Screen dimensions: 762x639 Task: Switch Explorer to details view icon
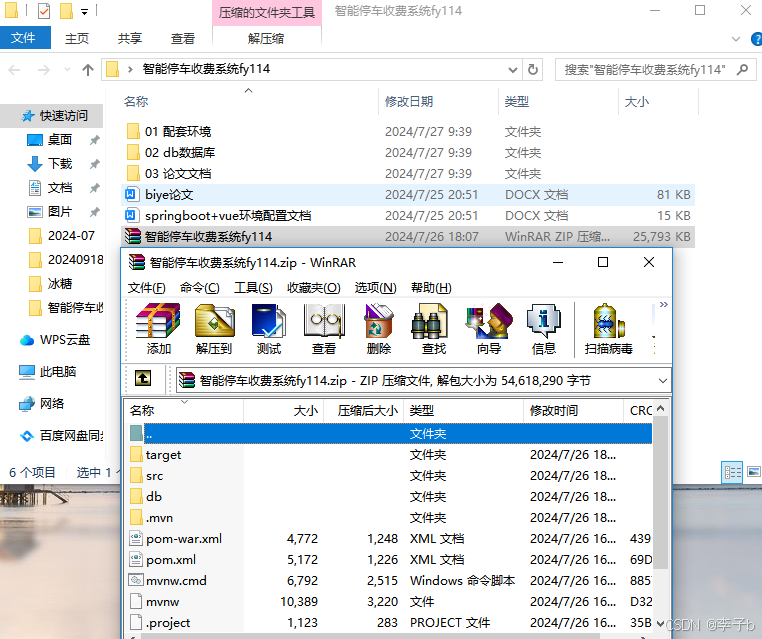pyautogui.click(x=732, y=472)
